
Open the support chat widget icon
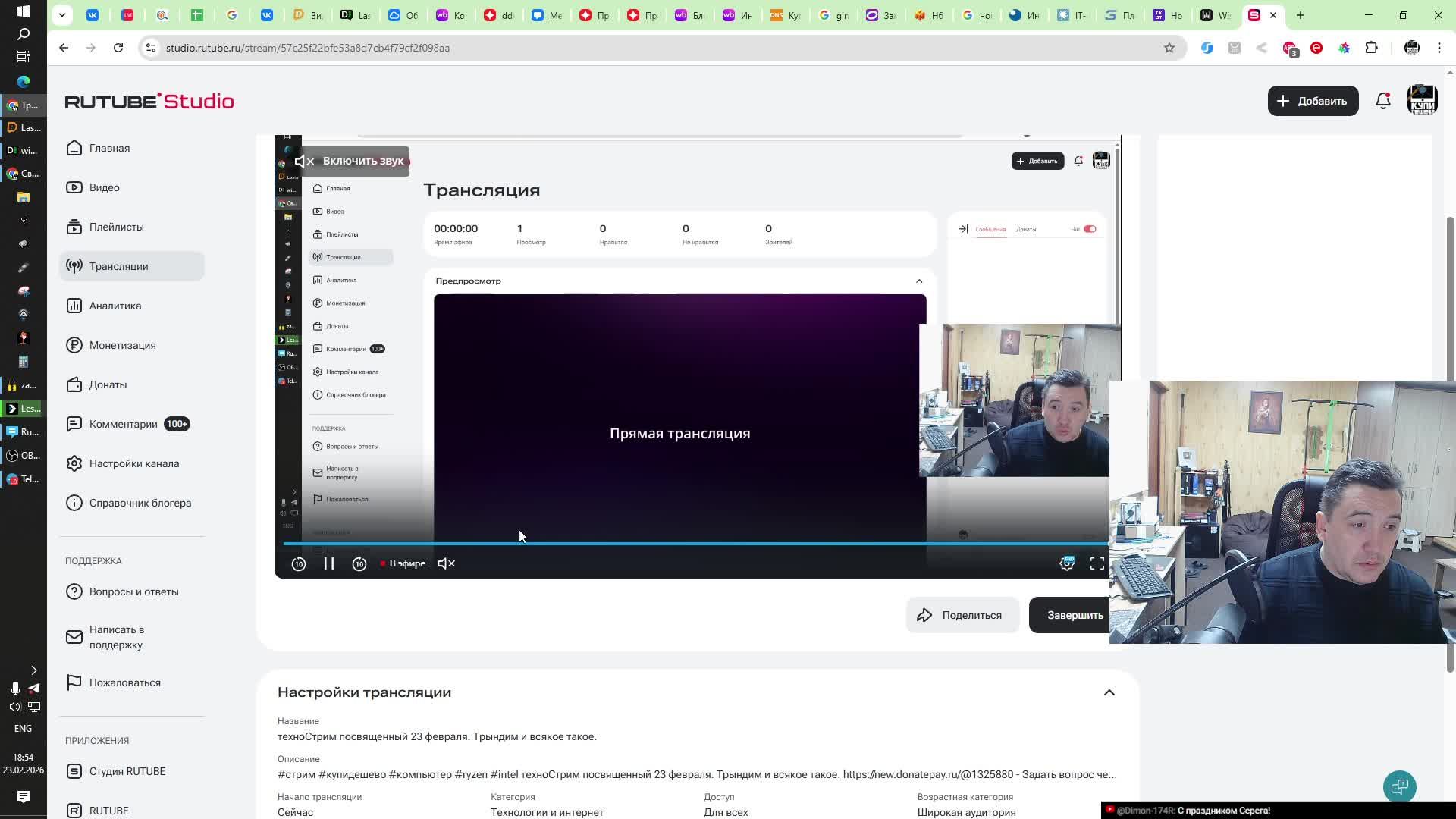click(x=1399, y=786)
